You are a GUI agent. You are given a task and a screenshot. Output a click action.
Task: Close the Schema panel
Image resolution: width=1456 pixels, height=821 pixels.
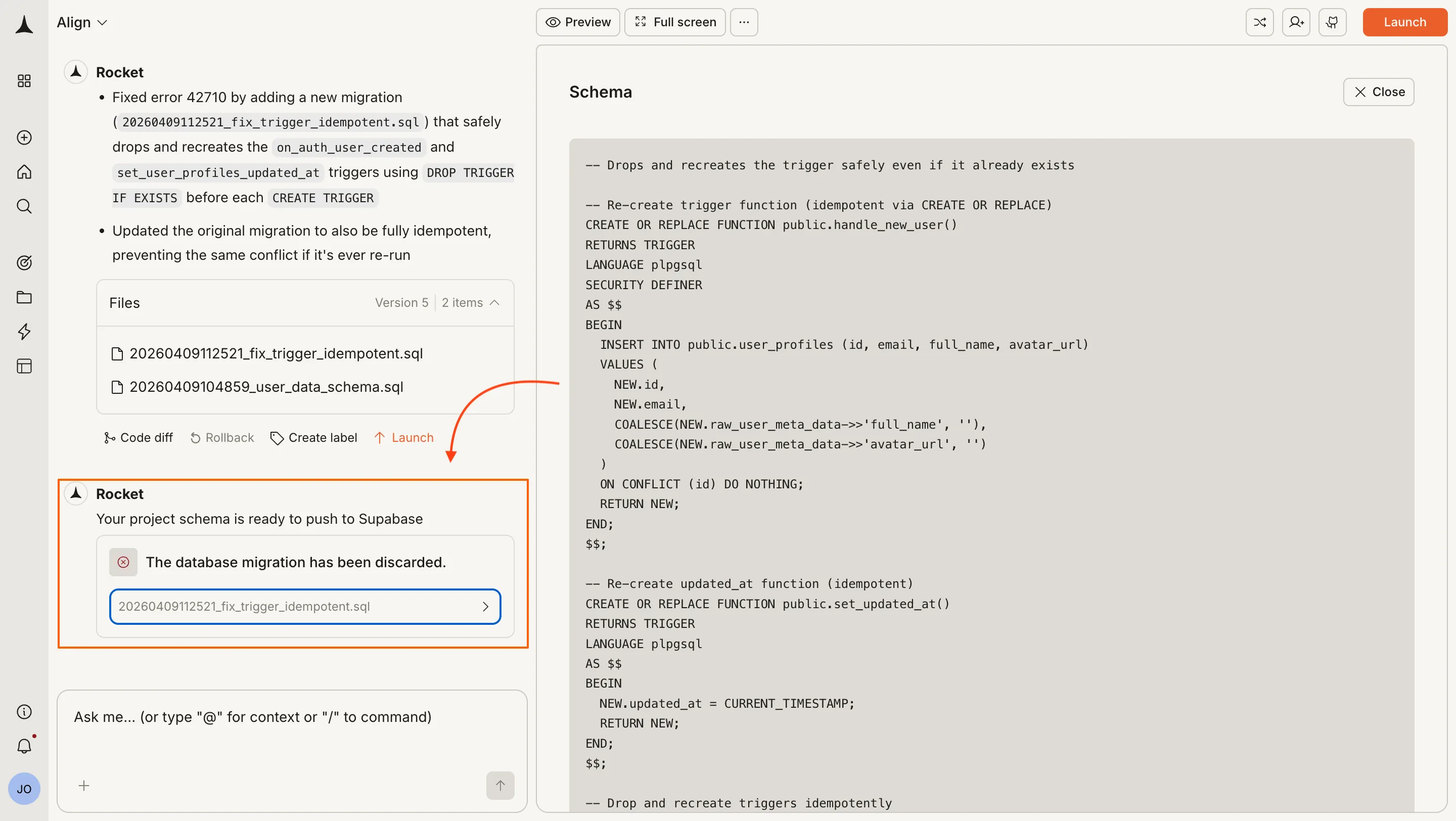point(1379,92)
